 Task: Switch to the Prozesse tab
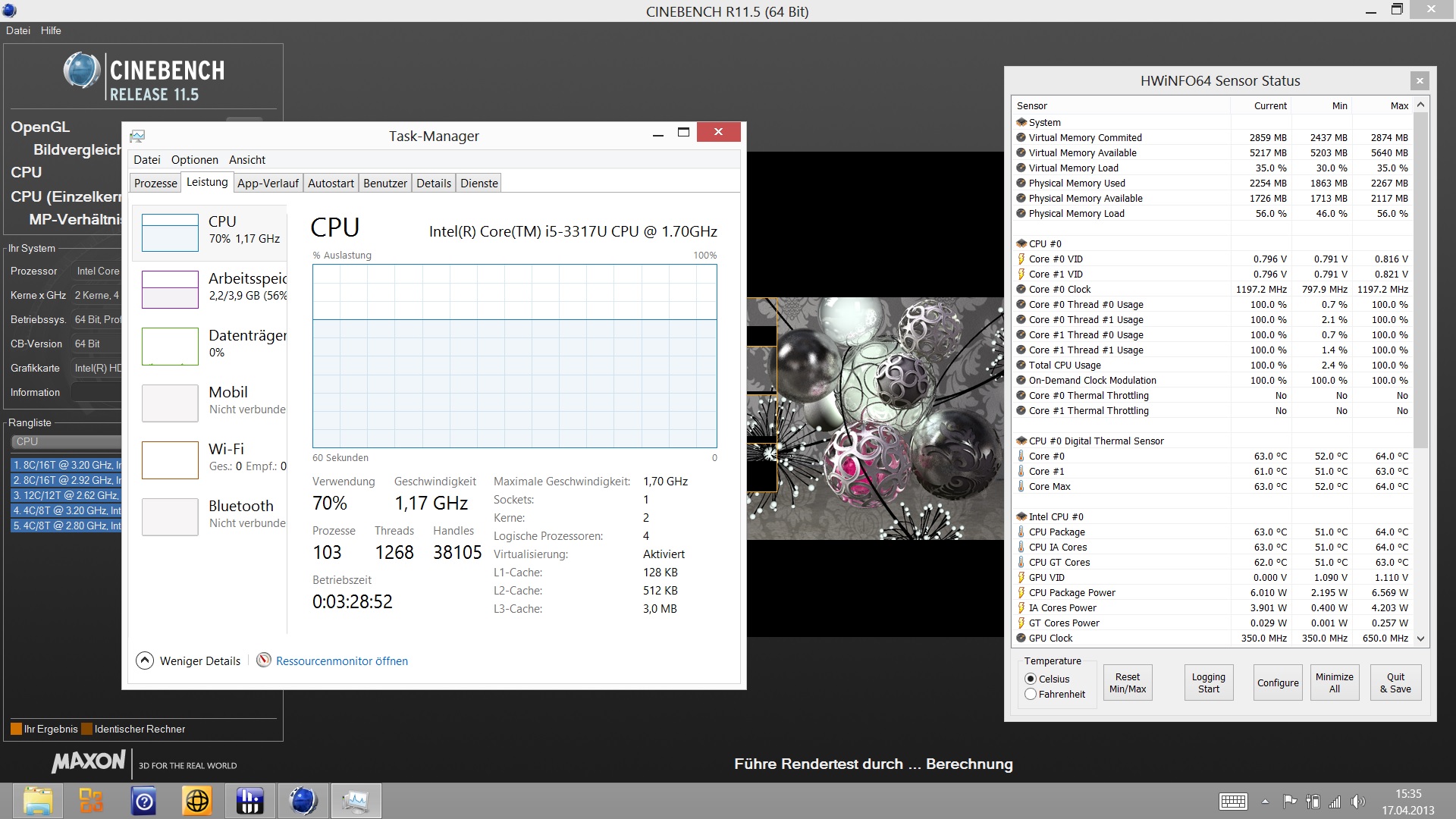coord(155,184)
